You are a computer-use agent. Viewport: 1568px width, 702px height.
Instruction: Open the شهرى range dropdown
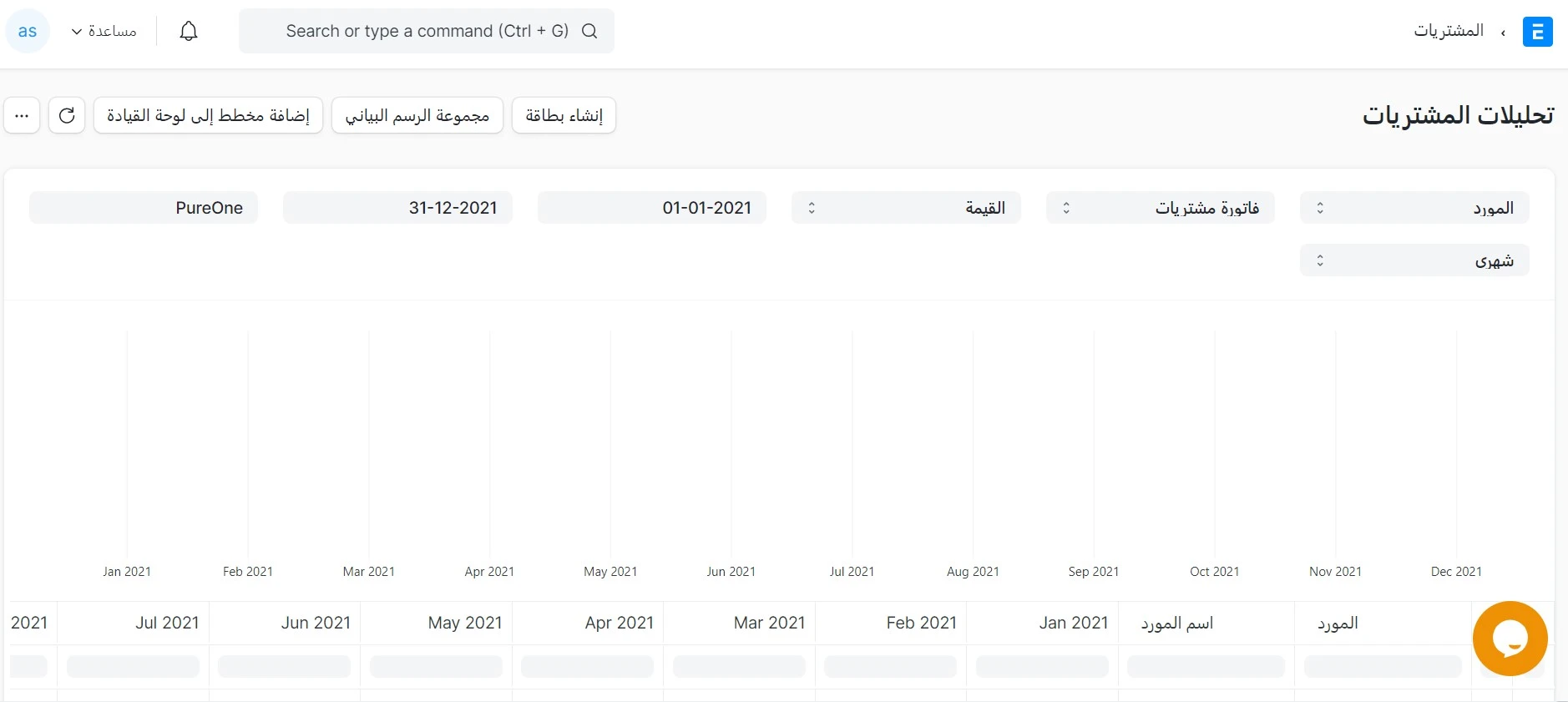pos(1414,260)
